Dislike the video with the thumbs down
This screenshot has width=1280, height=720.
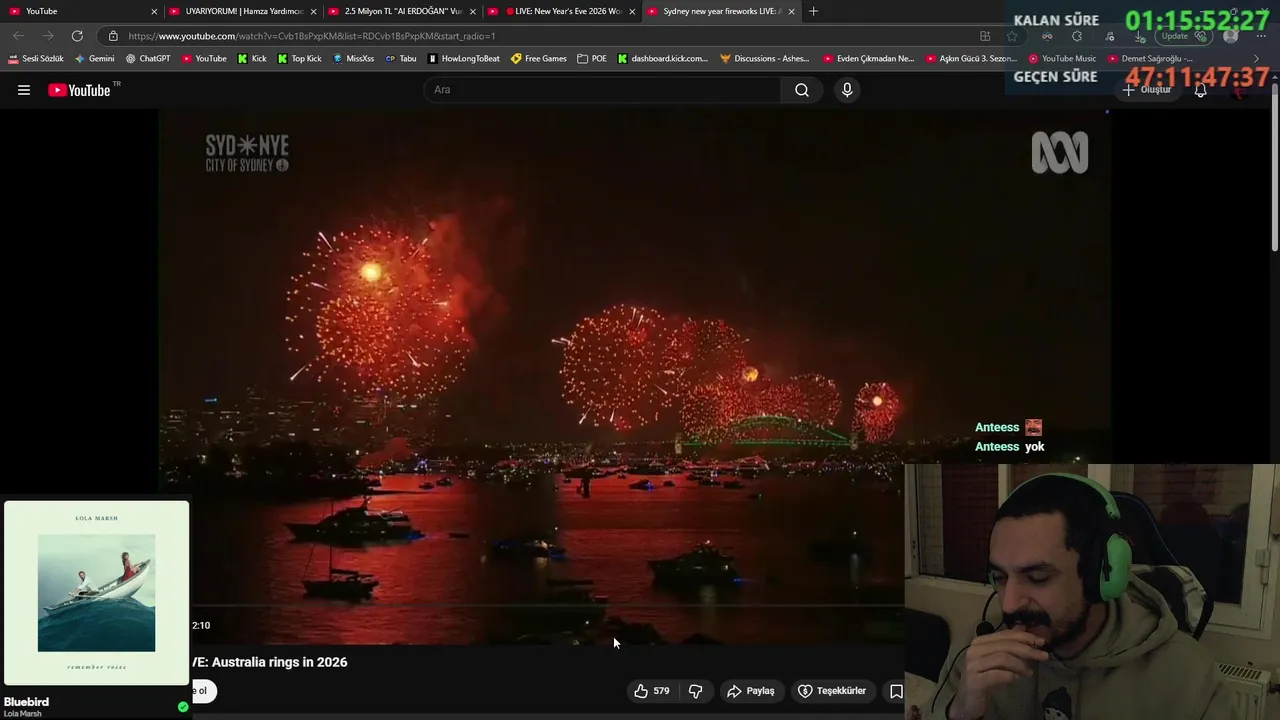tap(696, 691)
